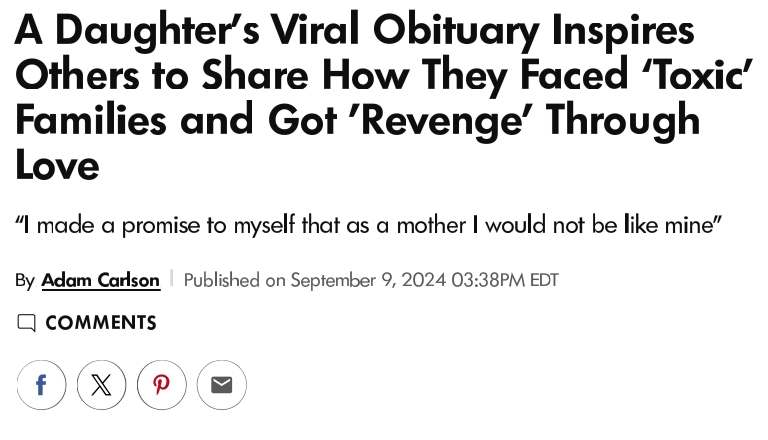
Task: Share the article on X
Action: (101, 385)
